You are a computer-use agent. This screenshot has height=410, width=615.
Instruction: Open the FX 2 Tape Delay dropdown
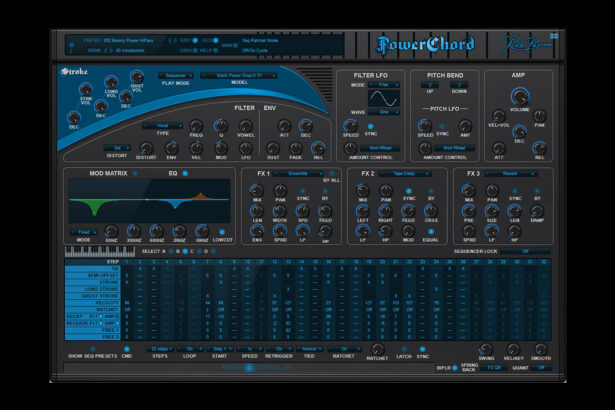(405, 173)
